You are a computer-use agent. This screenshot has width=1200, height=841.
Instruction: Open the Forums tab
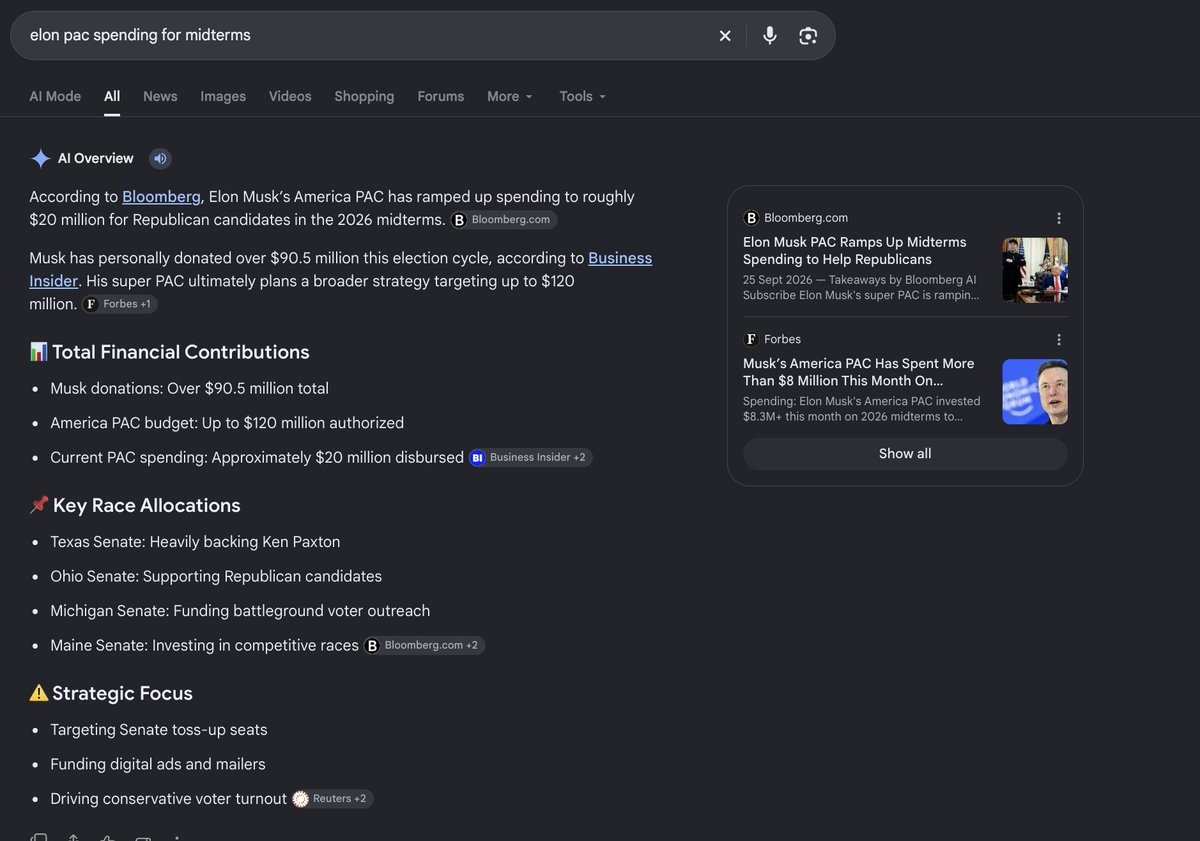pos(441,96)
